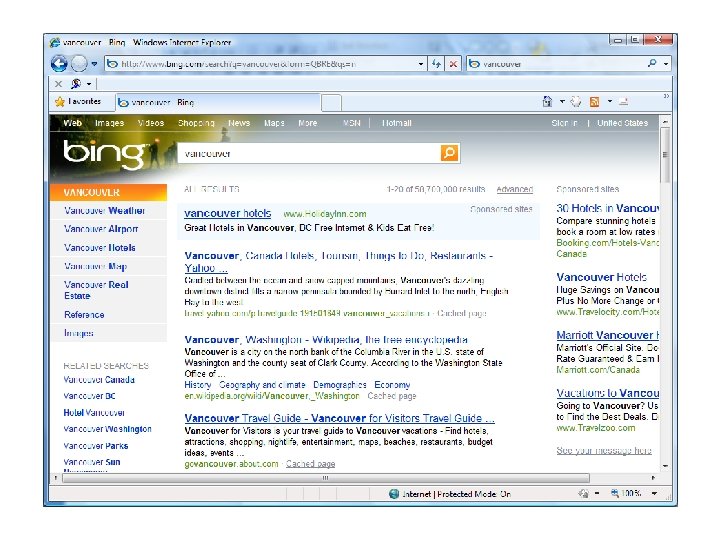Click 'See your message here' link
Image resolution: width=720 pixels, height=540 pixels.
click(x=604, y=450)
